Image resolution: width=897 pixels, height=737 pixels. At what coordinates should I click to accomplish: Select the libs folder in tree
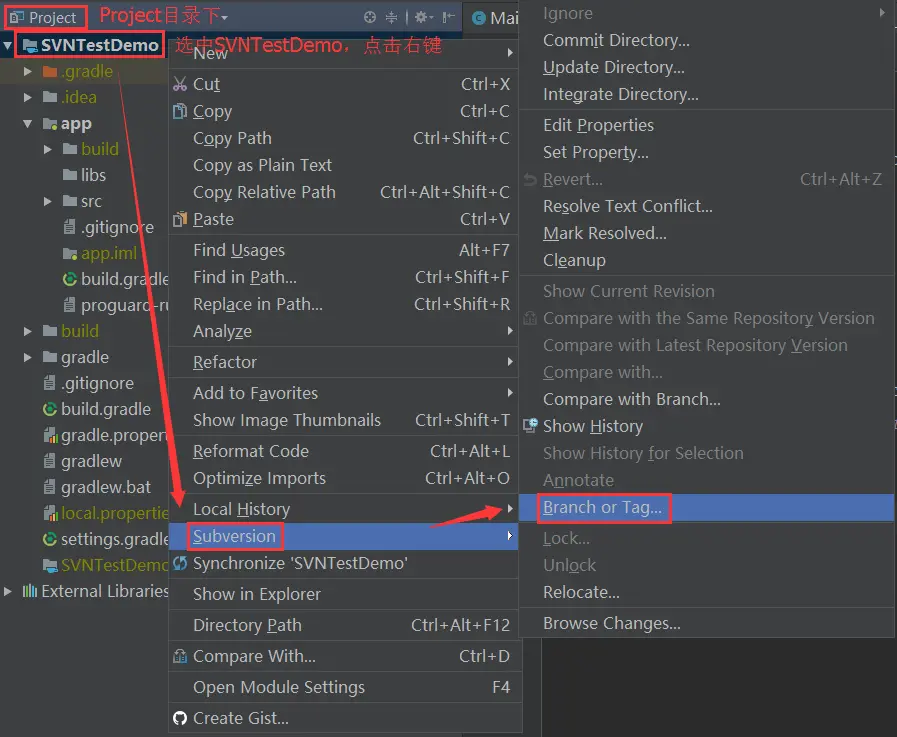85,175
